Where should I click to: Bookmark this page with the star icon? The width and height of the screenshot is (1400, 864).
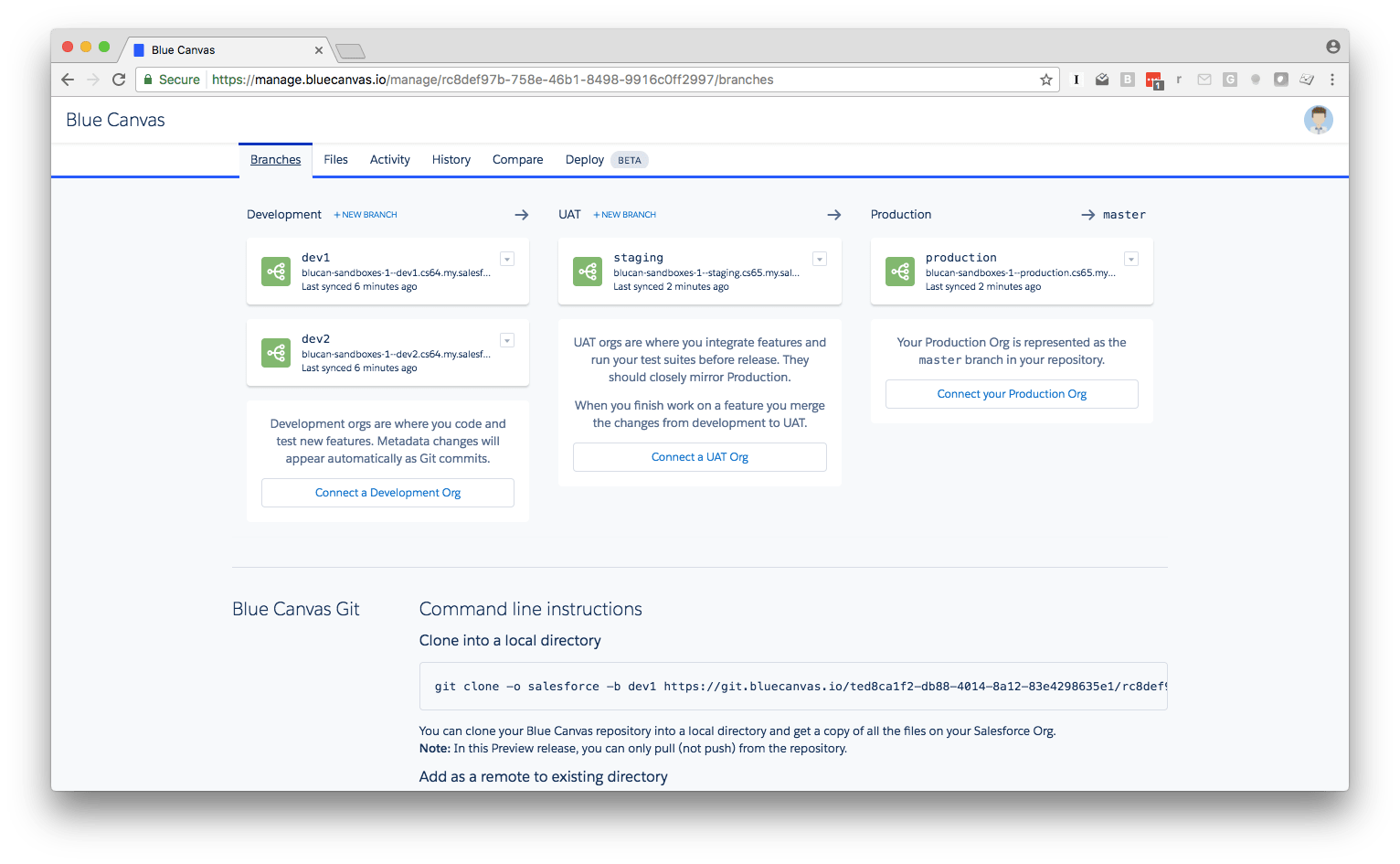pyautogui.click(x=1046, y=80)
